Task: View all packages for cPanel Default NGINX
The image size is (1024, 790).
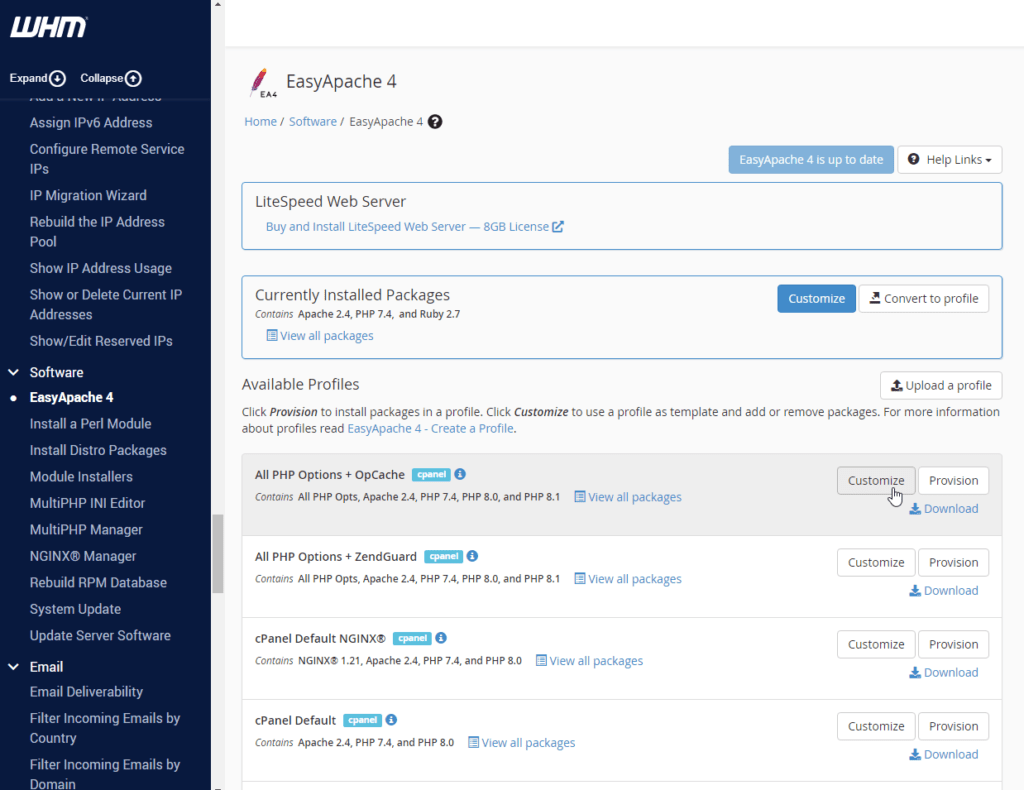Action: pos(589,661)
